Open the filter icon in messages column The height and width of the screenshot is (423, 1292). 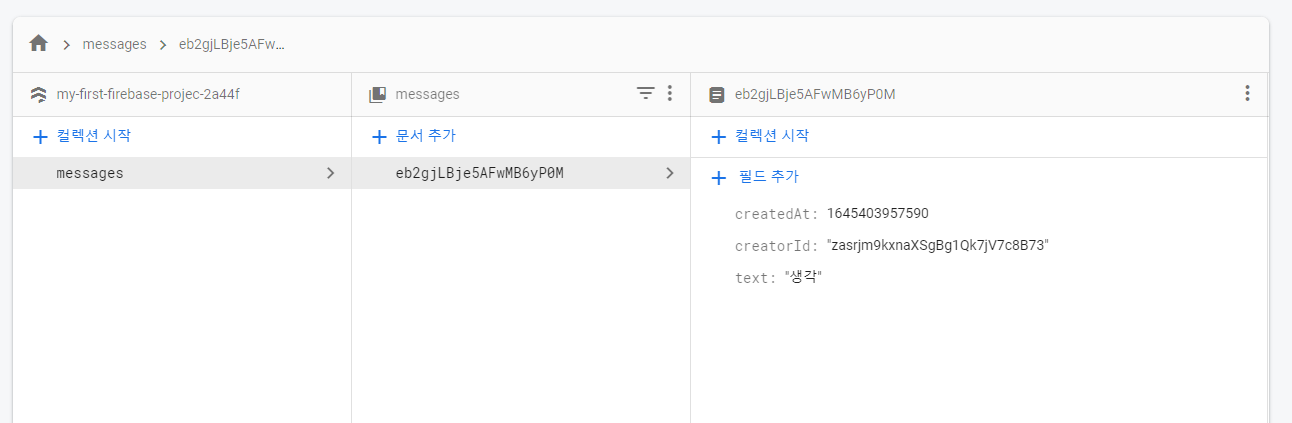[x=646, y=93]
